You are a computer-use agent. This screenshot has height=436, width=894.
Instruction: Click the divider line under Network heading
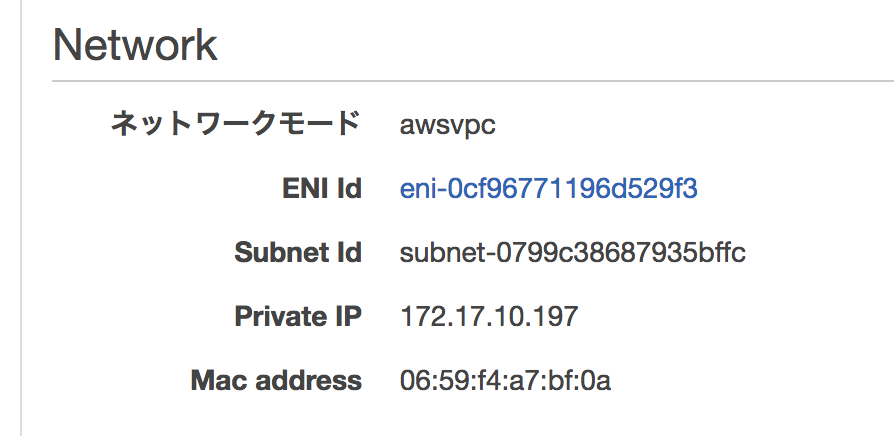(473, 82)
